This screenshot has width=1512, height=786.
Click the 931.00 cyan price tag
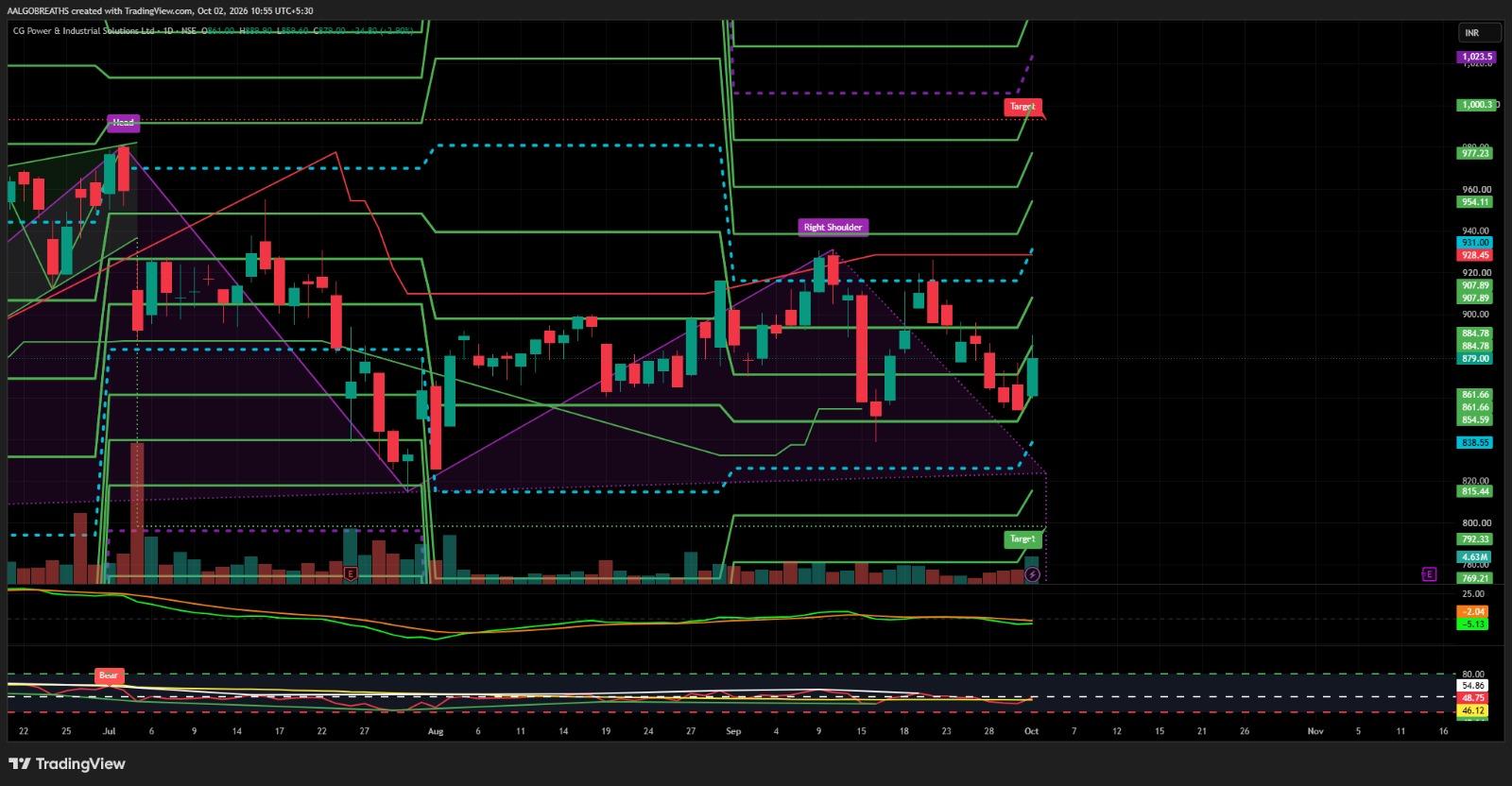pyautogui.click(x=1475, y=243)
